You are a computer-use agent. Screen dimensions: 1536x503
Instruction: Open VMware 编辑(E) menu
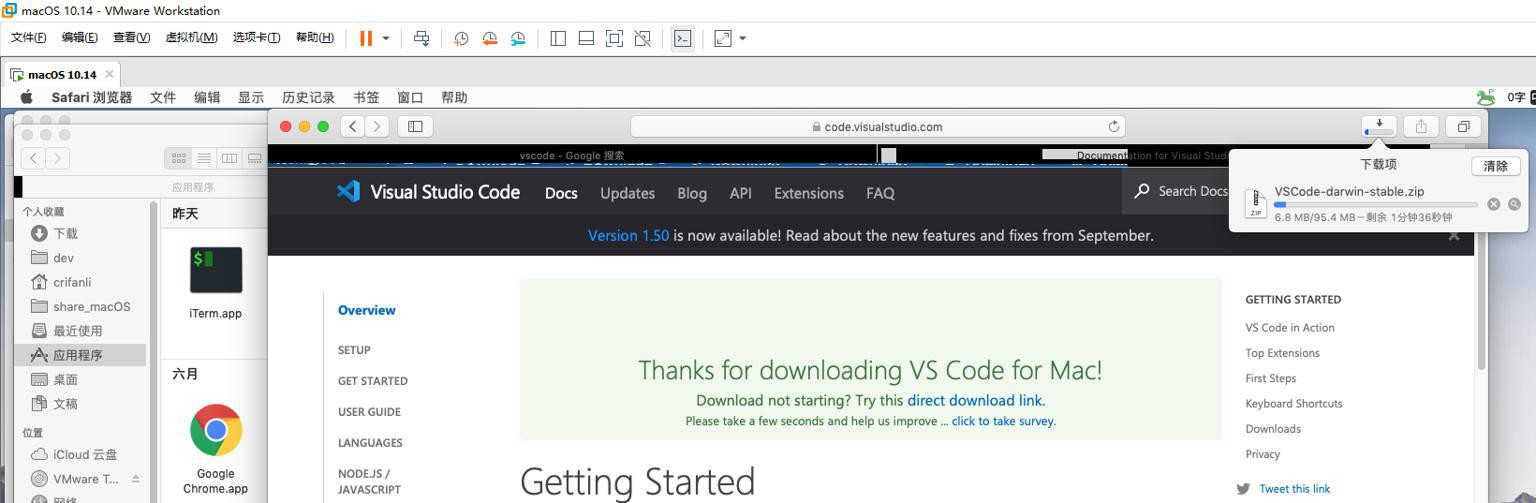coord(79,37)
